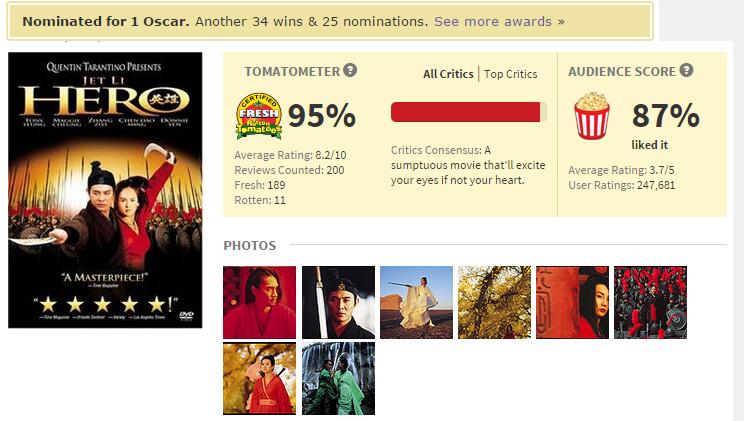The image size is (744, 421).
Task: Click the audience popcorn bucket icon
Action: point(592,116)
